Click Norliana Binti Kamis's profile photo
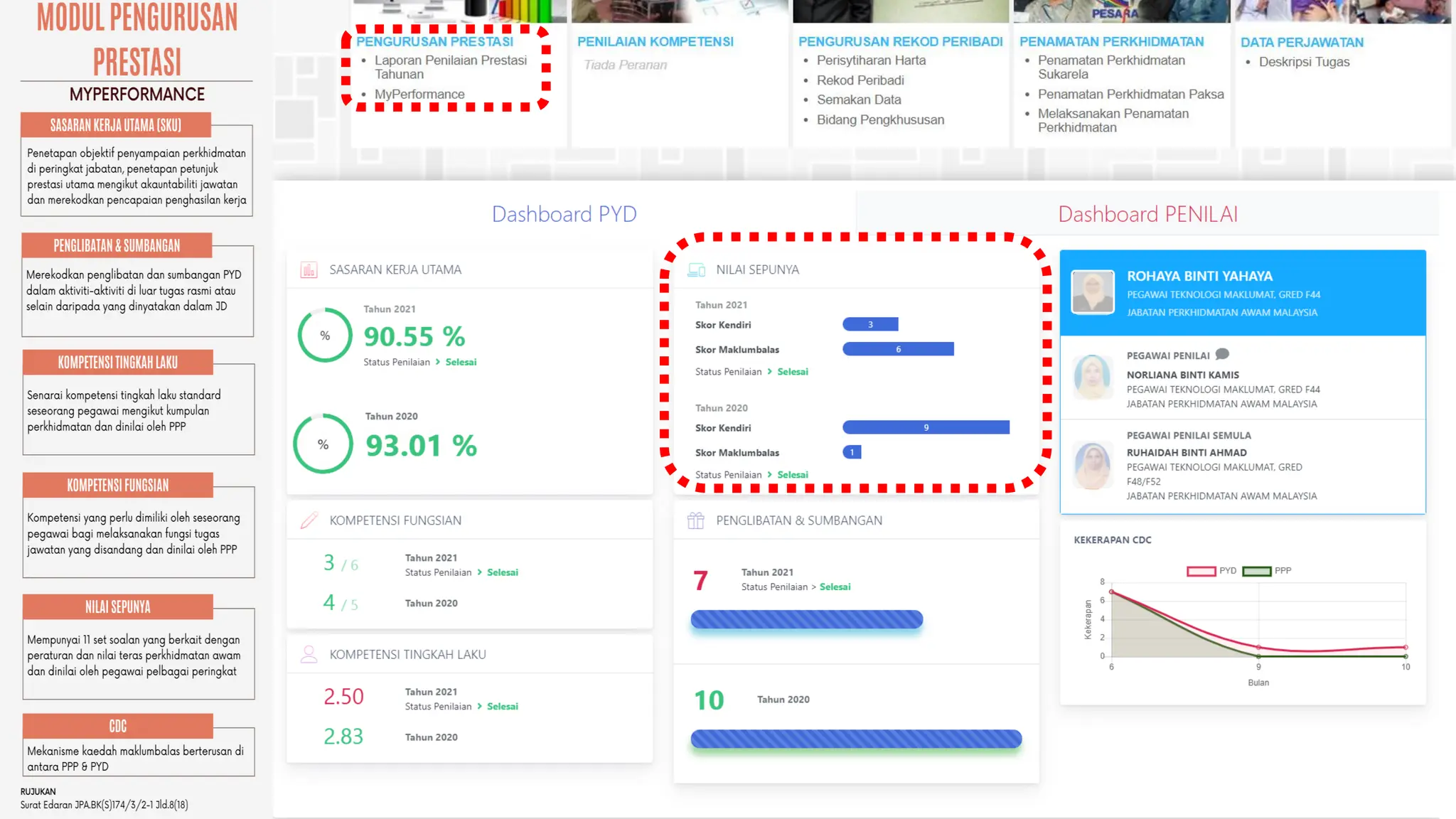This screenshot has width=1456, height=819. (1092, 377)
